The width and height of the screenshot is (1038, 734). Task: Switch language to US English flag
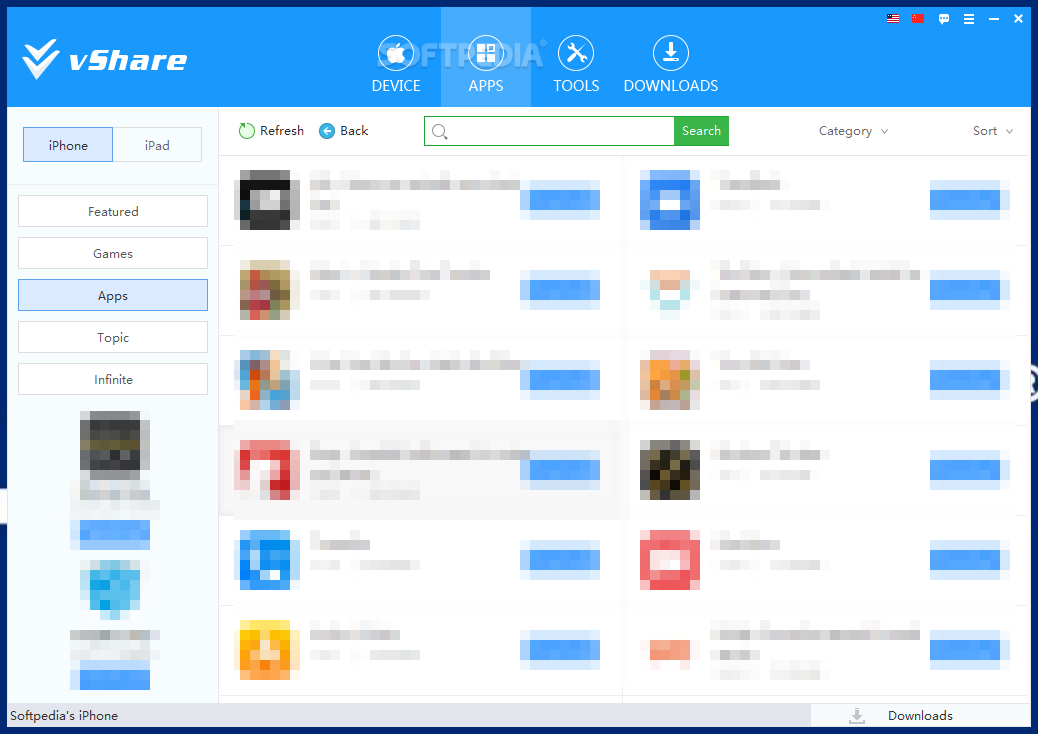(893, 19)
